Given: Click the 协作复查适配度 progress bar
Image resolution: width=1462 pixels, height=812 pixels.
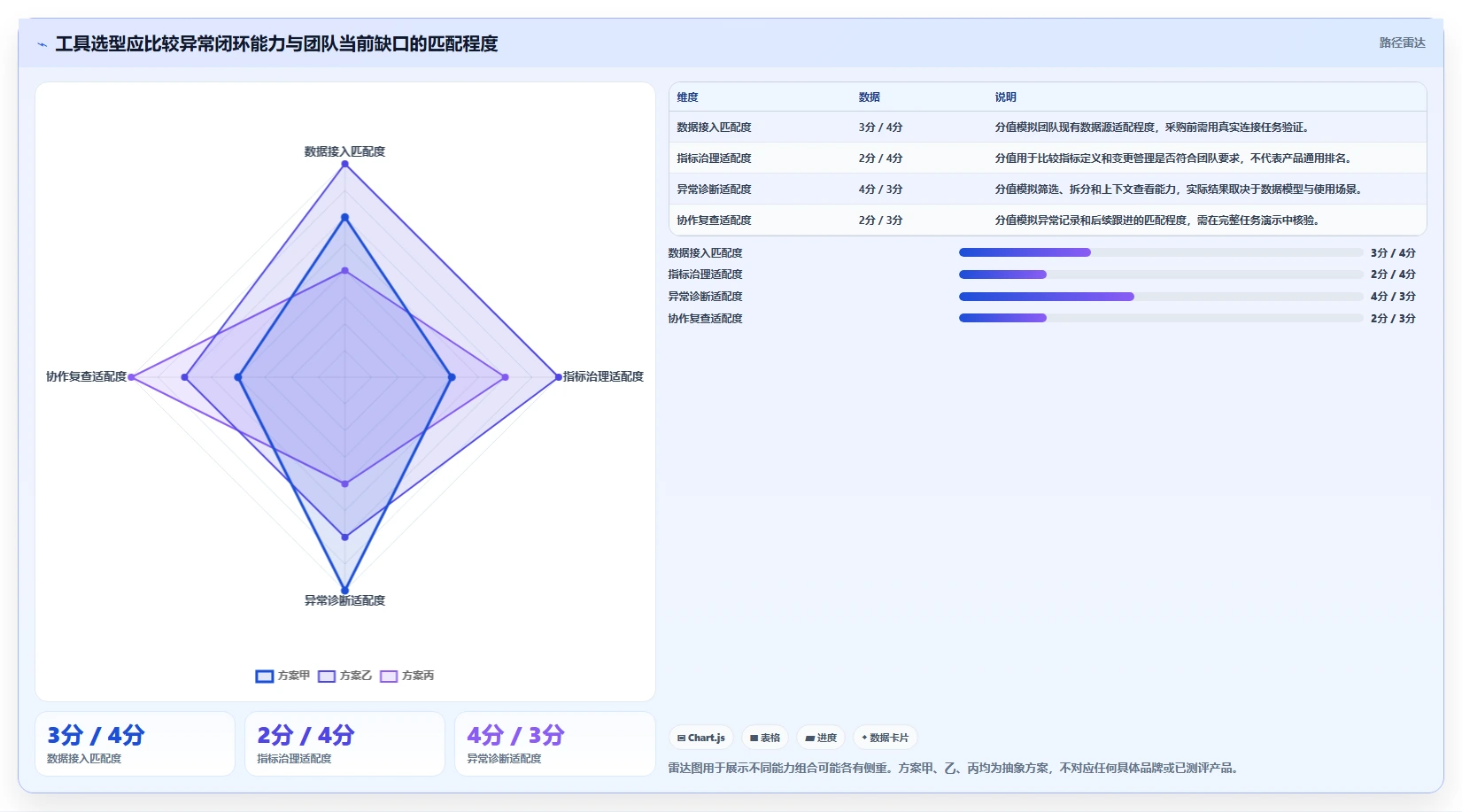Looking at the screenshot, I should [1161, 318].
